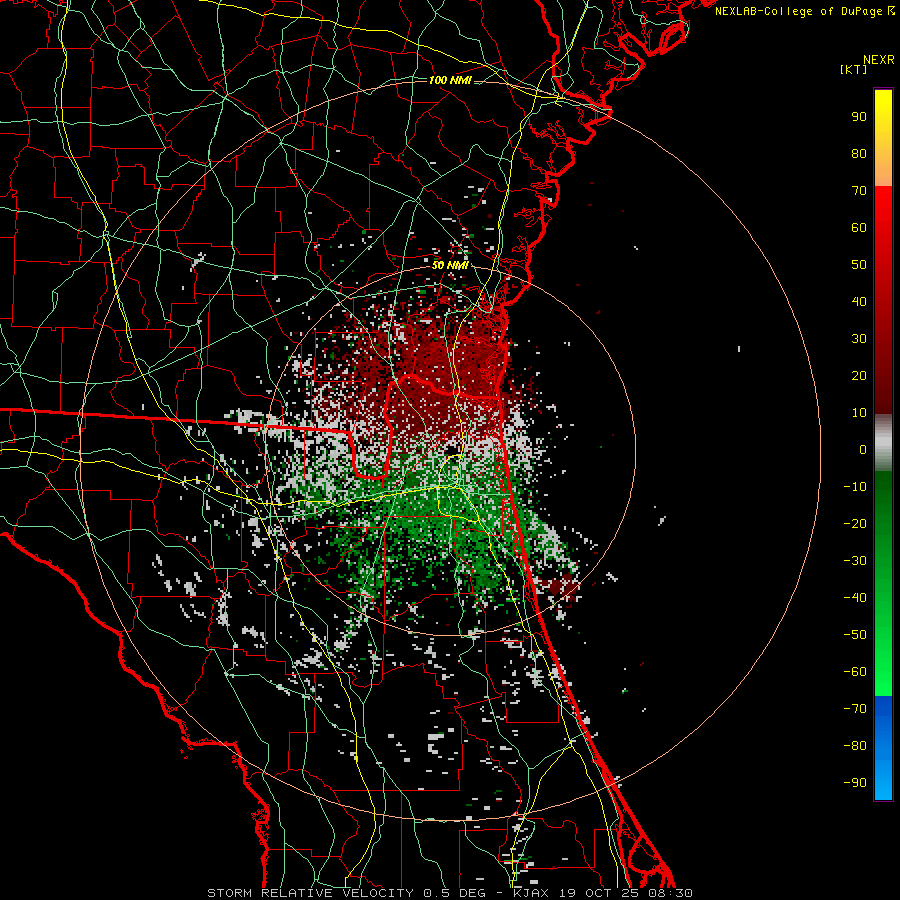Click the yellow top segment of the color bar

click(883, 138)
